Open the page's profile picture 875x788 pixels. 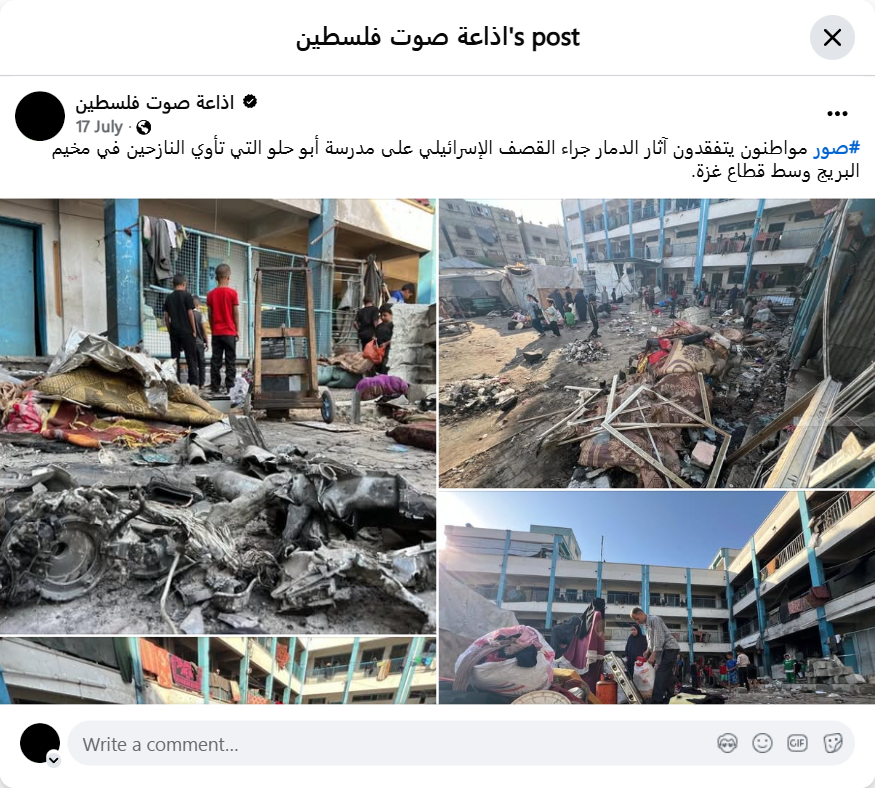40,116
